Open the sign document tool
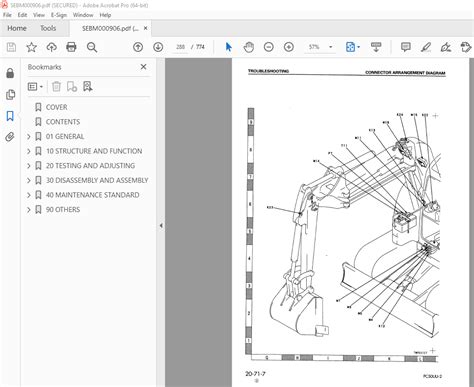474x387 pixels. click(x=446, y=47)
